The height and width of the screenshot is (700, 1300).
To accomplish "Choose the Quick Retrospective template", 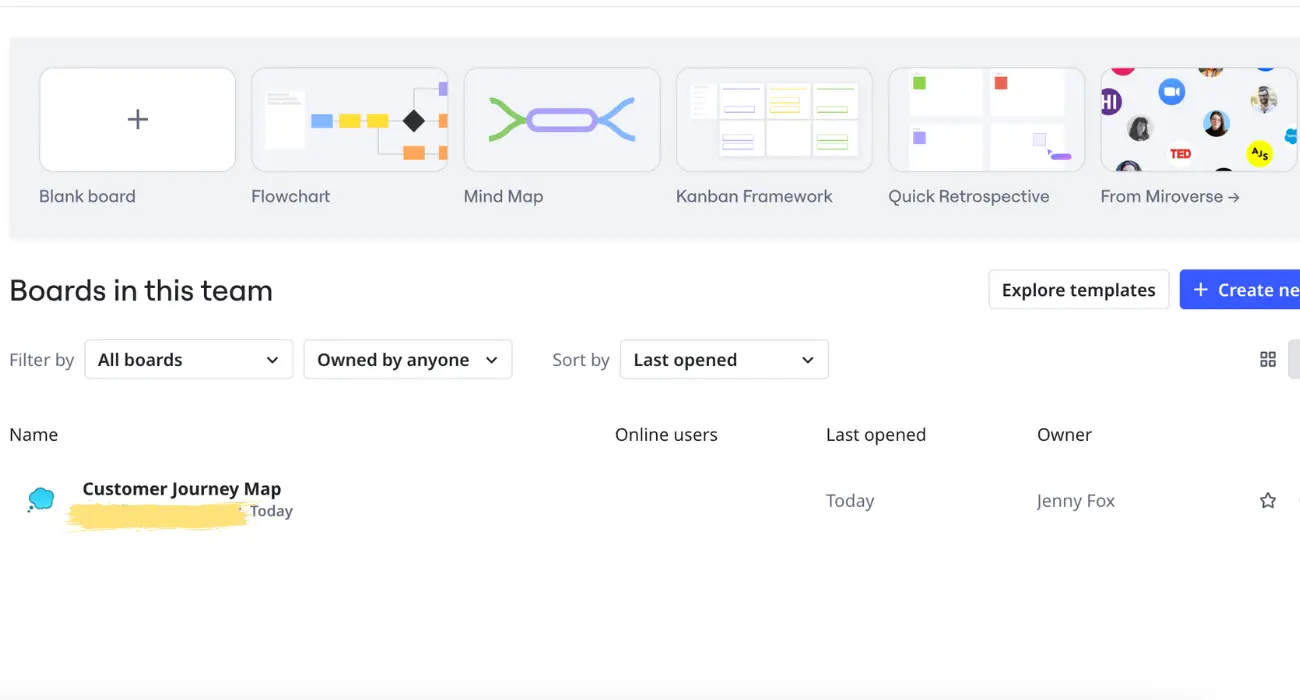I will 986,120.
